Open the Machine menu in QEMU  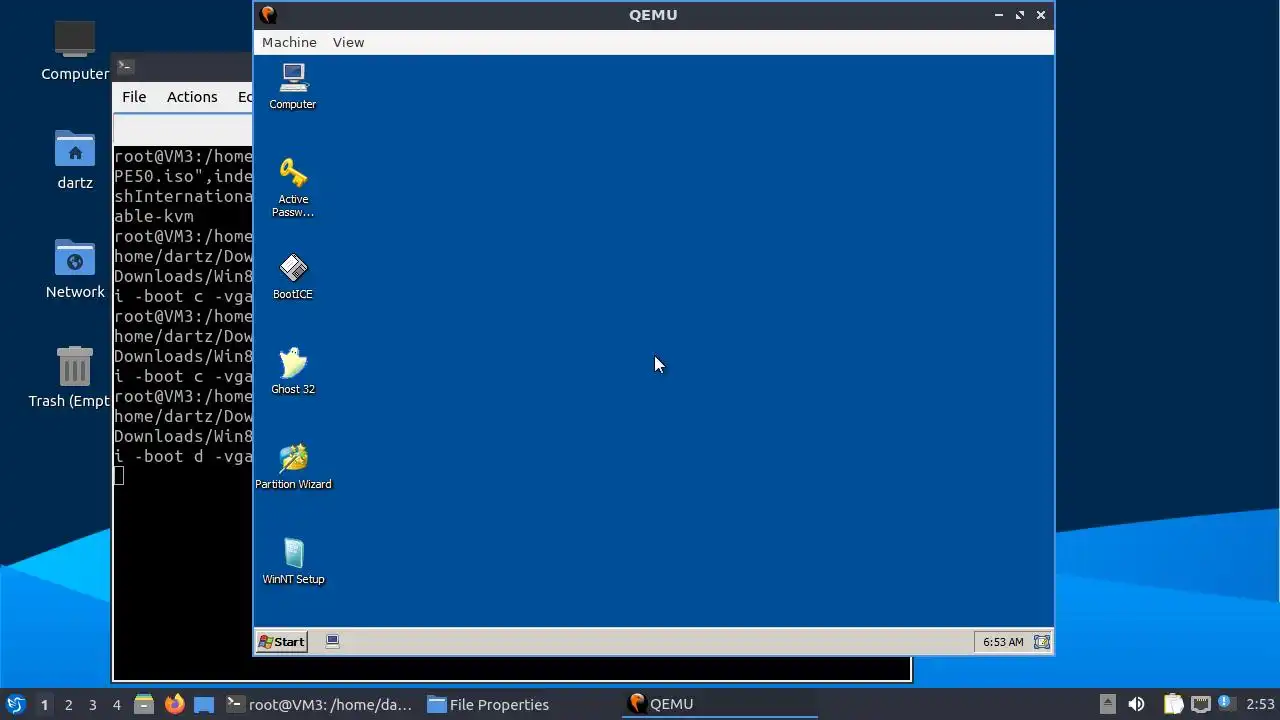pyautogui.click(x=289, y=42)
